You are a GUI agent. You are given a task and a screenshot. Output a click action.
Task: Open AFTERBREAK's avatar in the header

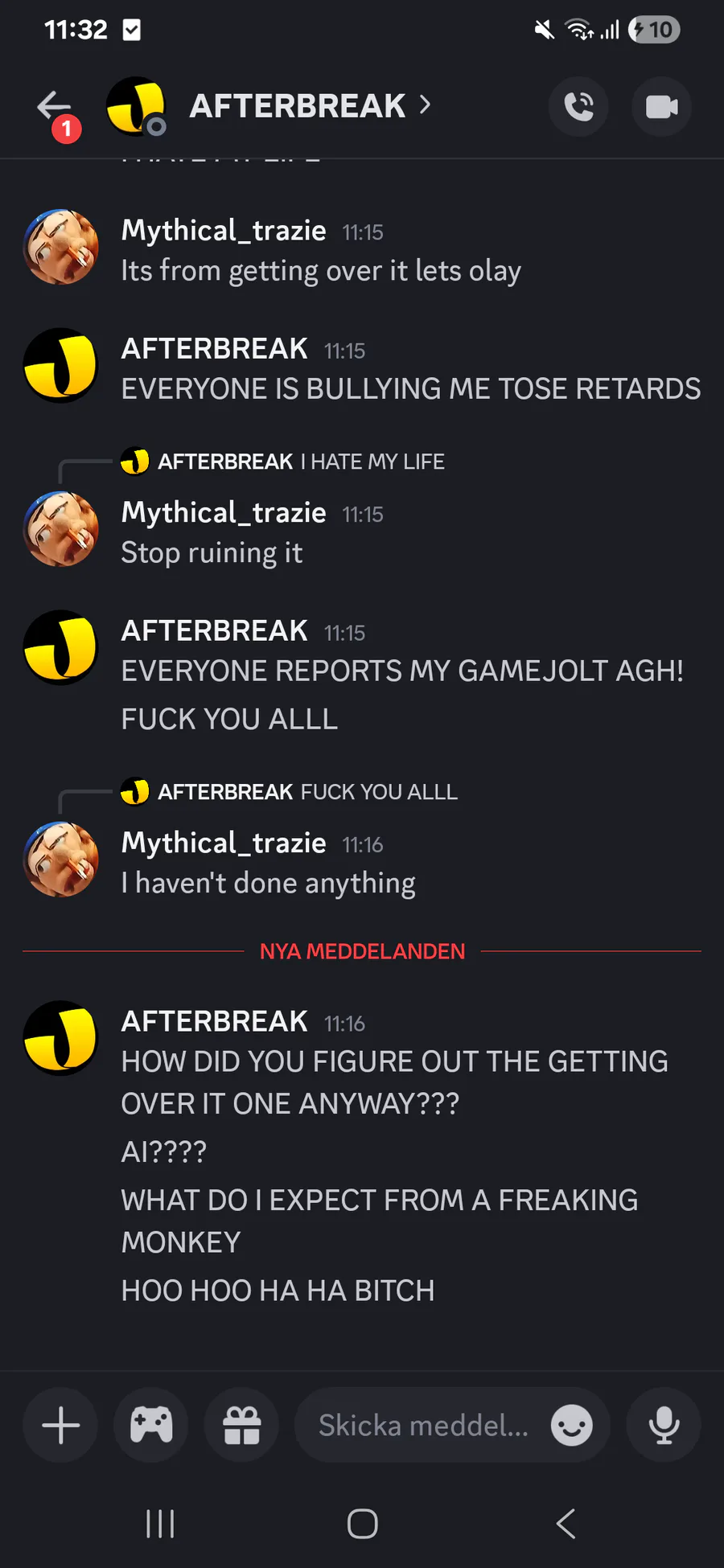(x=137, y=106)
